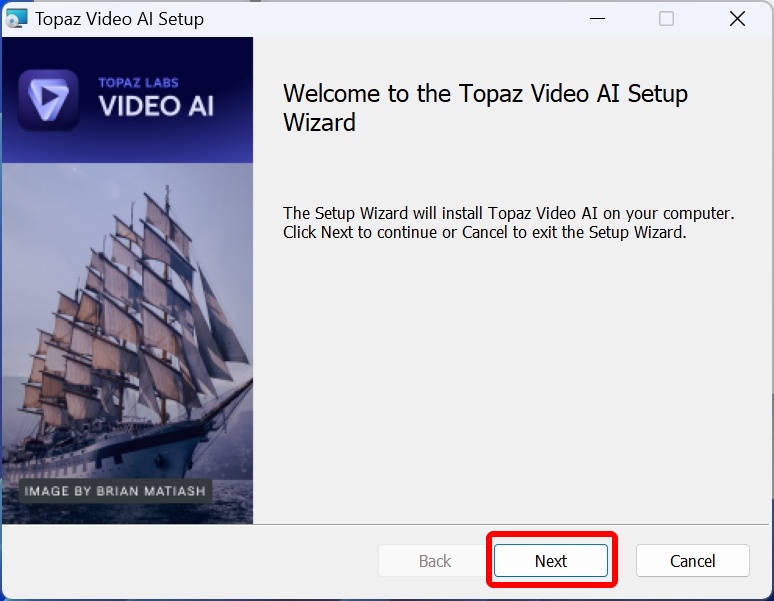This screenshot has width=774, height=601.
Task: Click the sailing ship banner image
Action: (127, 343)
